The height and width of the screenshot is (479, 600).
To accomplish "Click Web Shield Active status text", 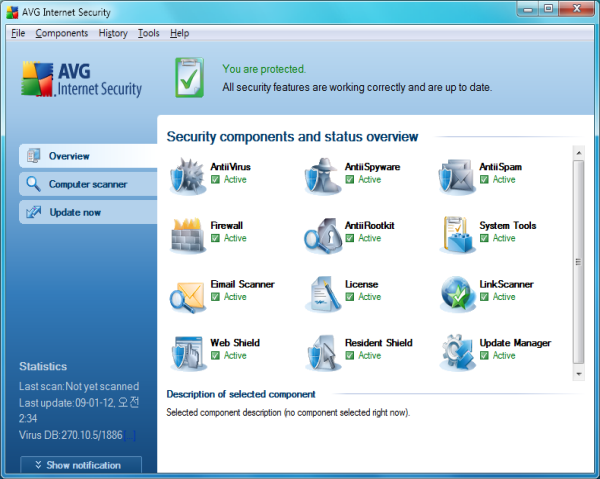I will pos(235,355).
